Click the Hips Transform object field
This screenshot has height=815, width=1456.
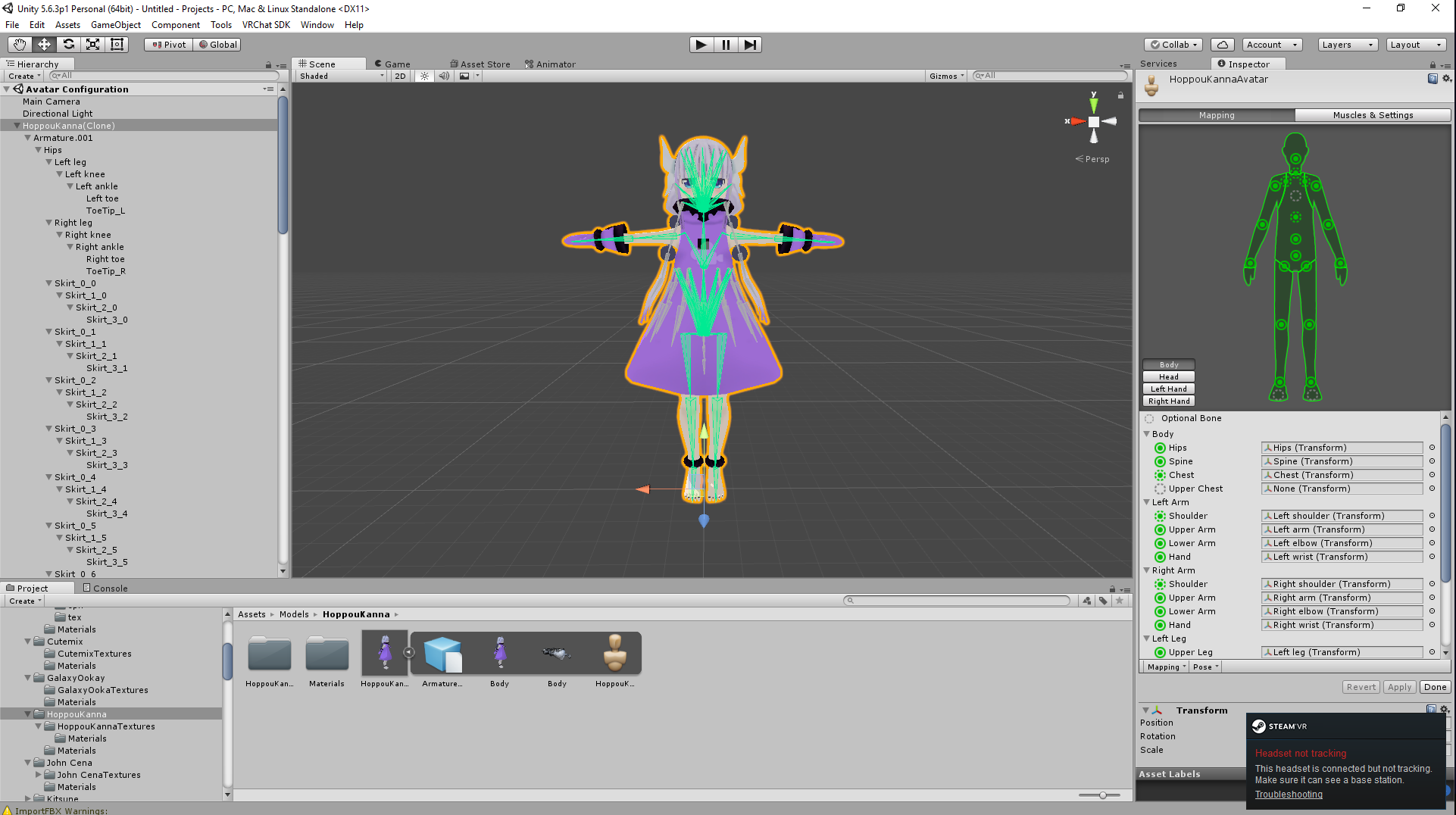(x=1342, y=448)
